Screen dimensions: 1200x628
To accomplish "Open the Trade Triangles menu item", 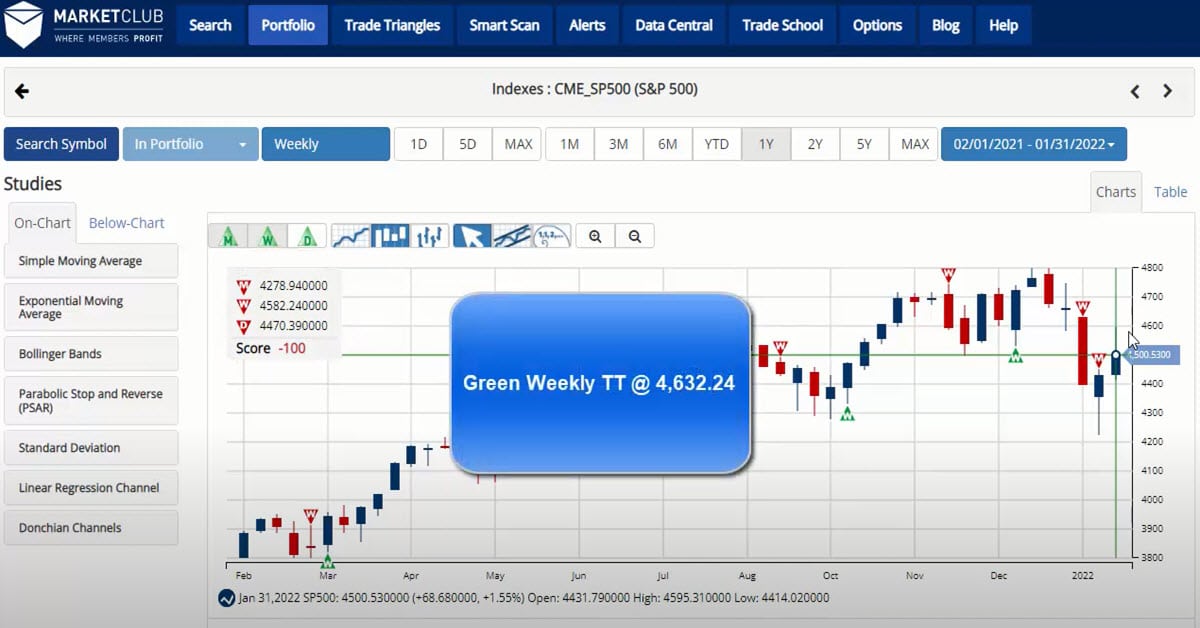I will [391, 25].
